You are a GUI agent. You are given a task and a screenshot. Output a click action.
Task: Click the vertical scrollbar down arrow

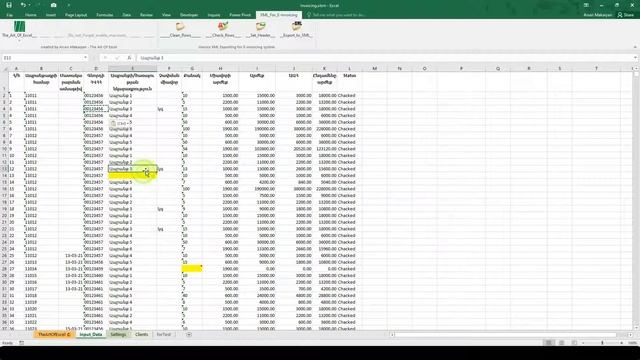[636, 328]
